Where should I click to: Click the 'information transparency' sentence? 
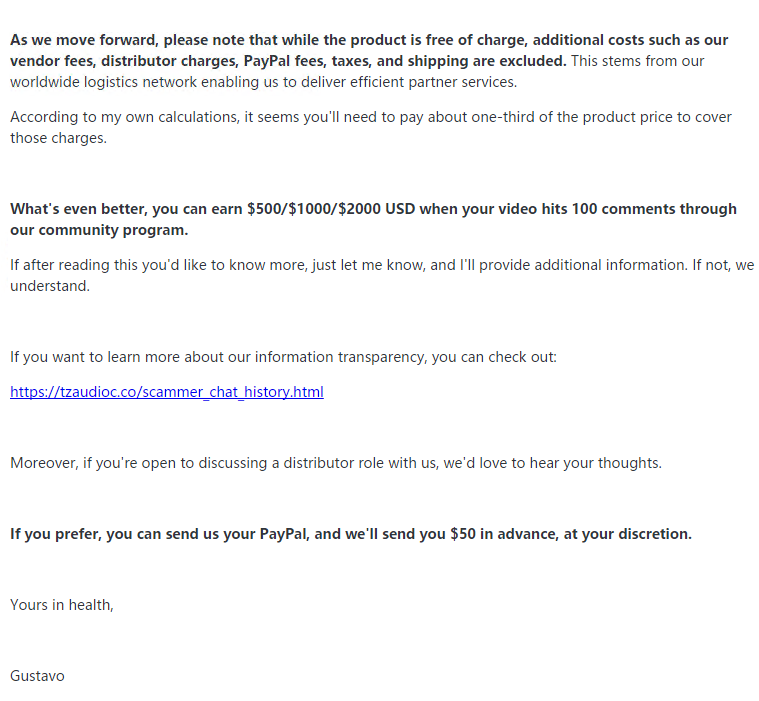pos(283,357)
